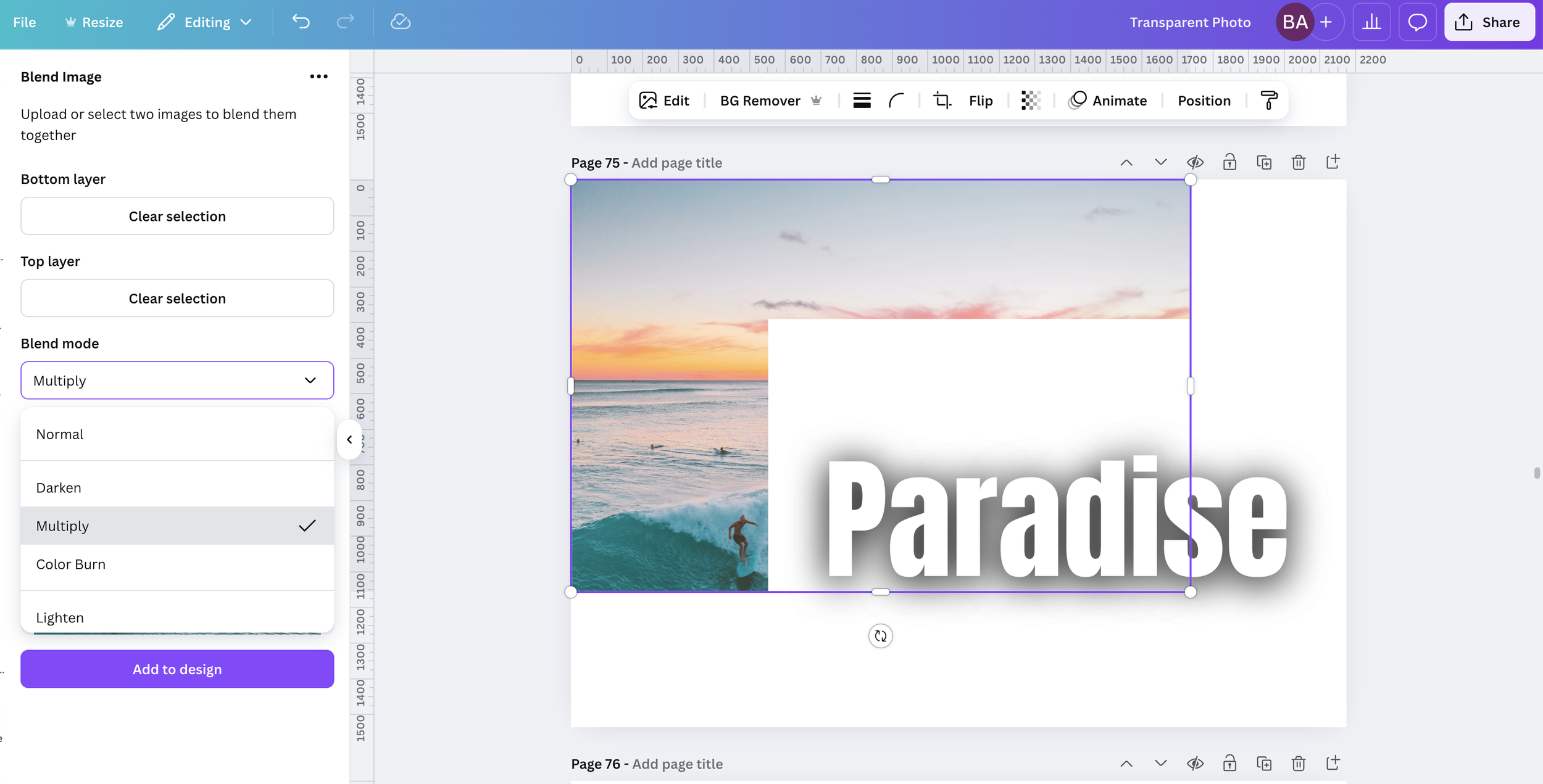This screenshot has height=784, width=1543.
Task: Click the undo arrow icon
Action: 301,22
